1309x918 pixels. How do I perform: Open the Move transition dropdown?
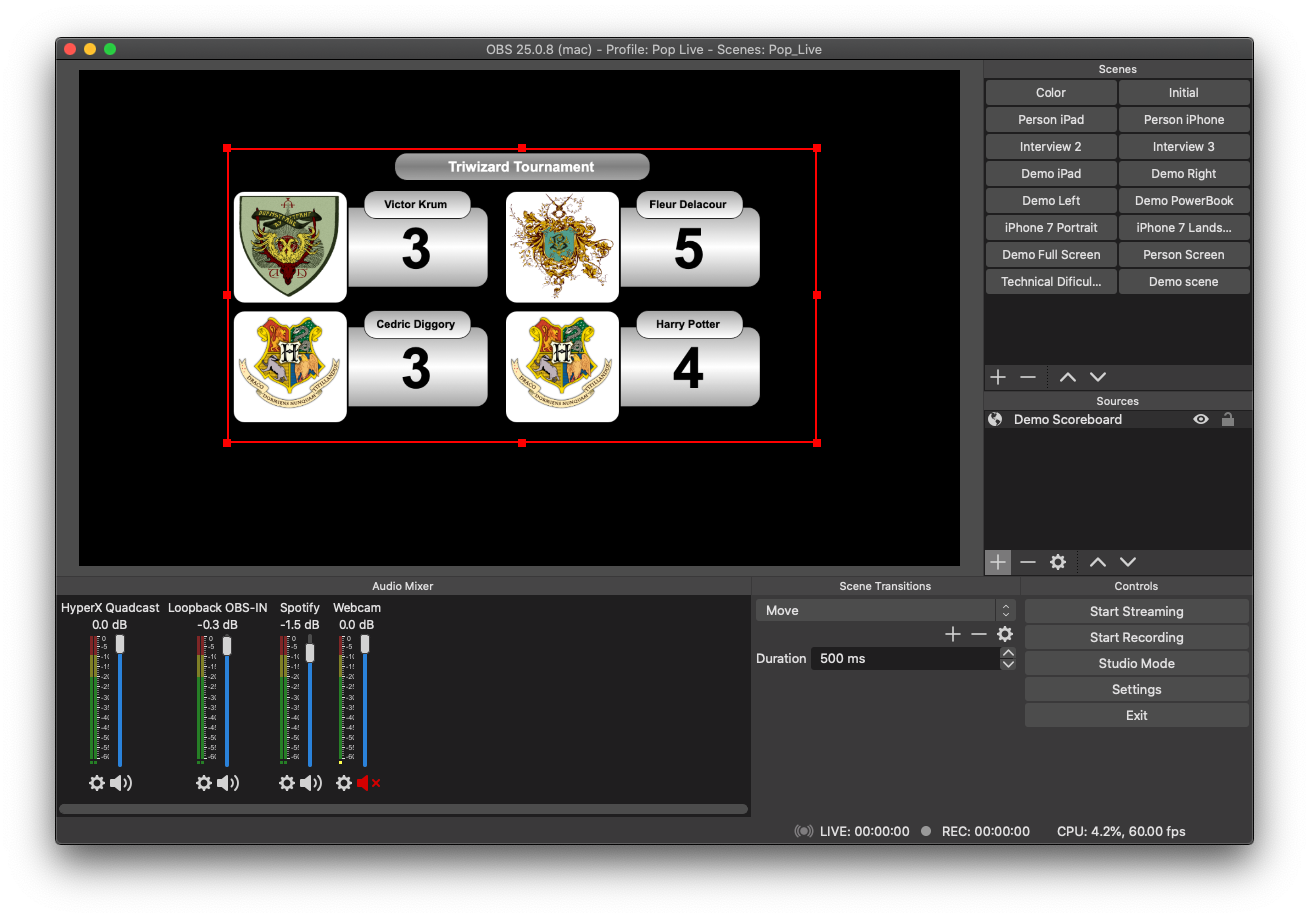tap(886, 610)
